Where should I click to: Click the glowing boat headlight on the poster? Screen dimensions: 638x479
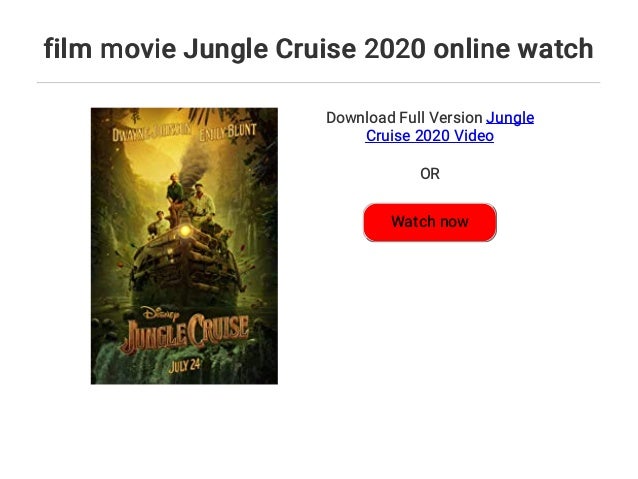point(185,230)
